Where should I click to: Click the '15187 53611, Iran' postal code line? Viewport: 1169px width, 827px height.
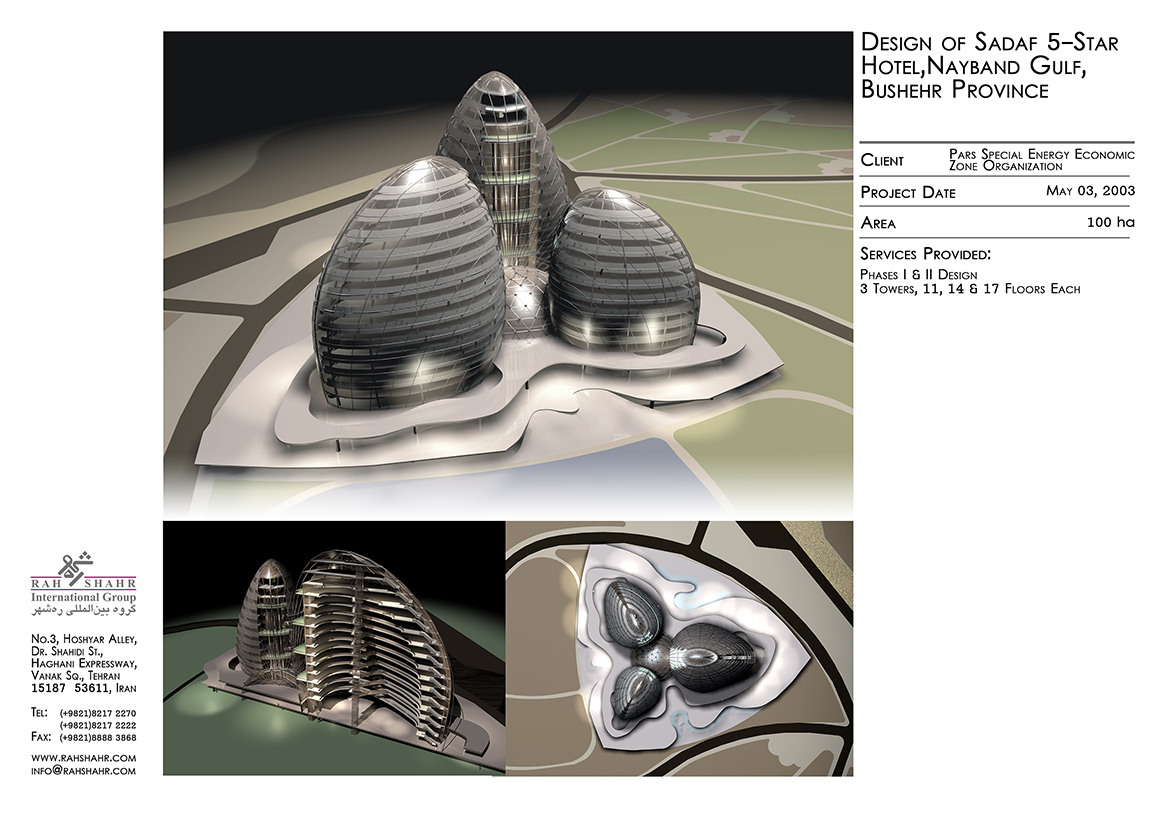coord(84,688)
